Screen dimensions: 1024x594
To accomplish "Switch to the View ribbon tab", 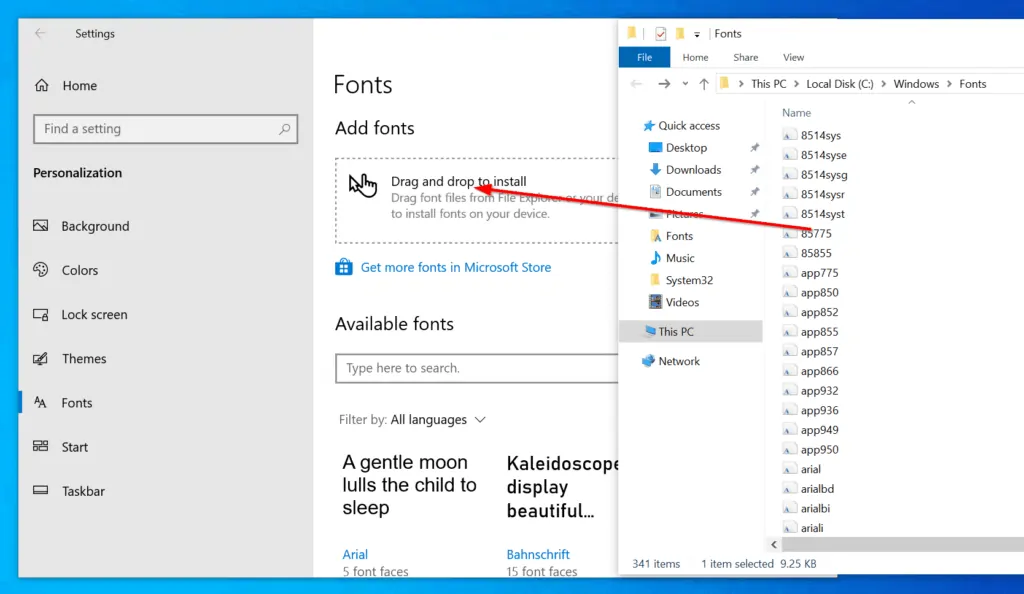I will coord(793,57).
